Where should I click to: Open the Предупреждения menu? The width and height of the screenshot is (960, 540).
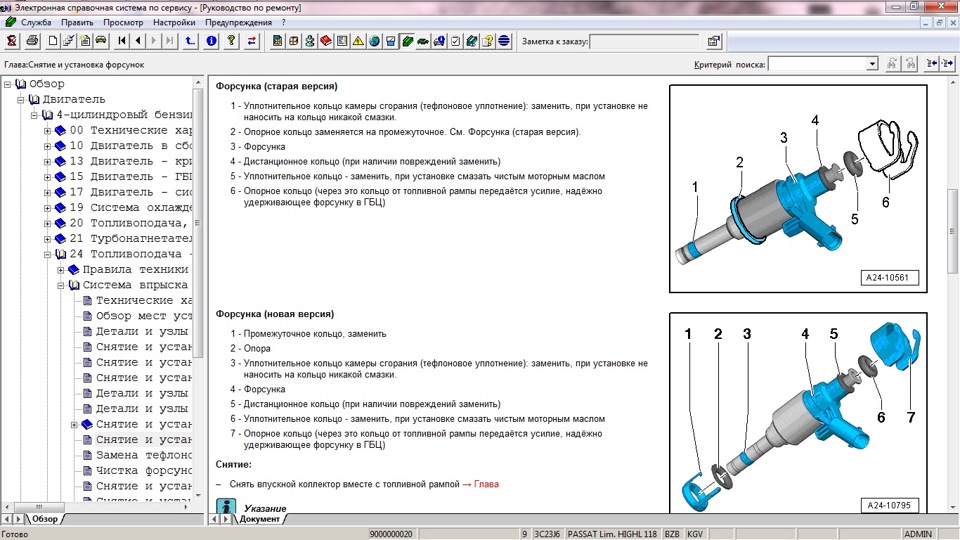click(238, 22)
